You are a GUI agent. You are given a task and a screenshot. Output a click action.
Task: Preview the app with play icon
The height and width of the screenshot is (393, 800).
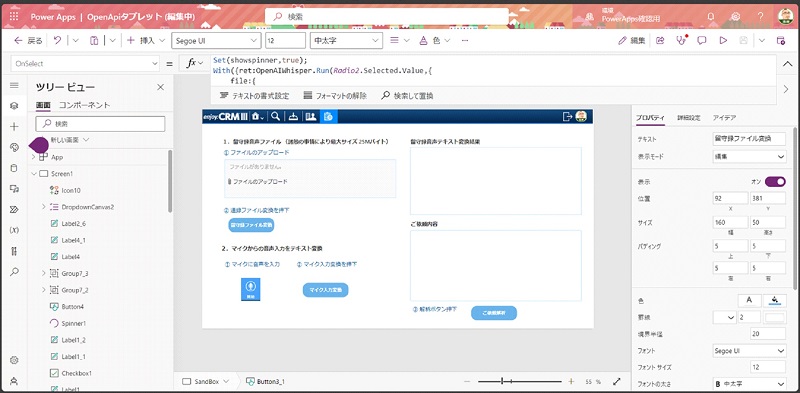(723, 40)
